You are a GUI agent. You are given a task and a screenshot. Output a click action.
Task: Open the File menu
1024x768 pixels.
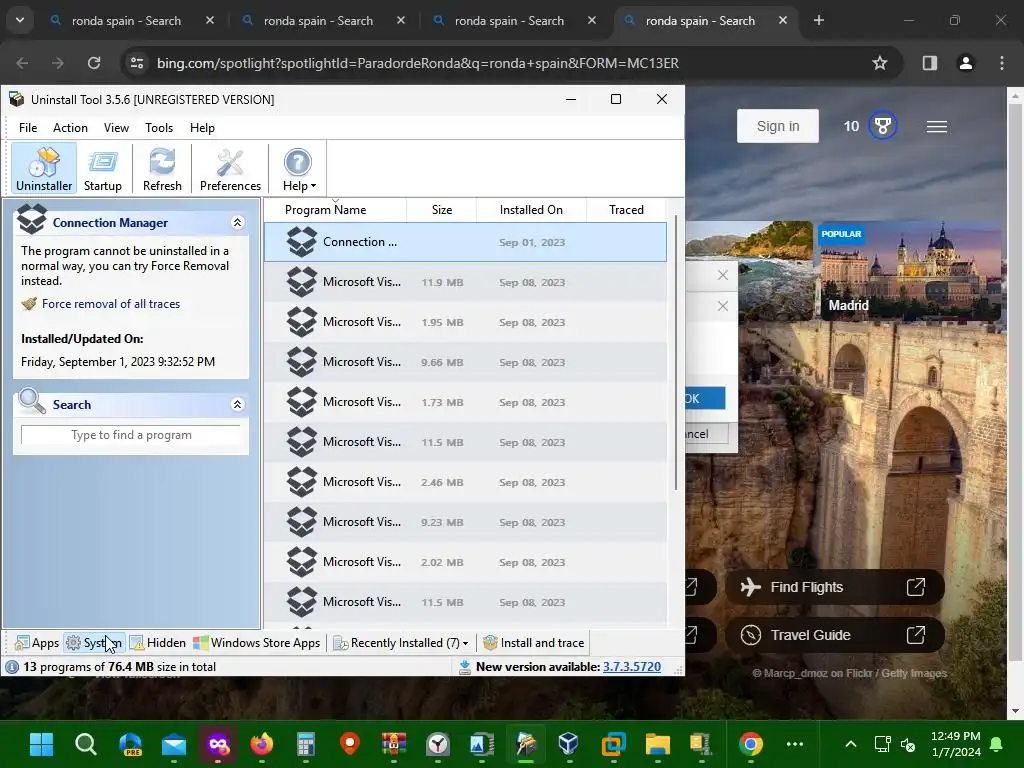point(27,128)
